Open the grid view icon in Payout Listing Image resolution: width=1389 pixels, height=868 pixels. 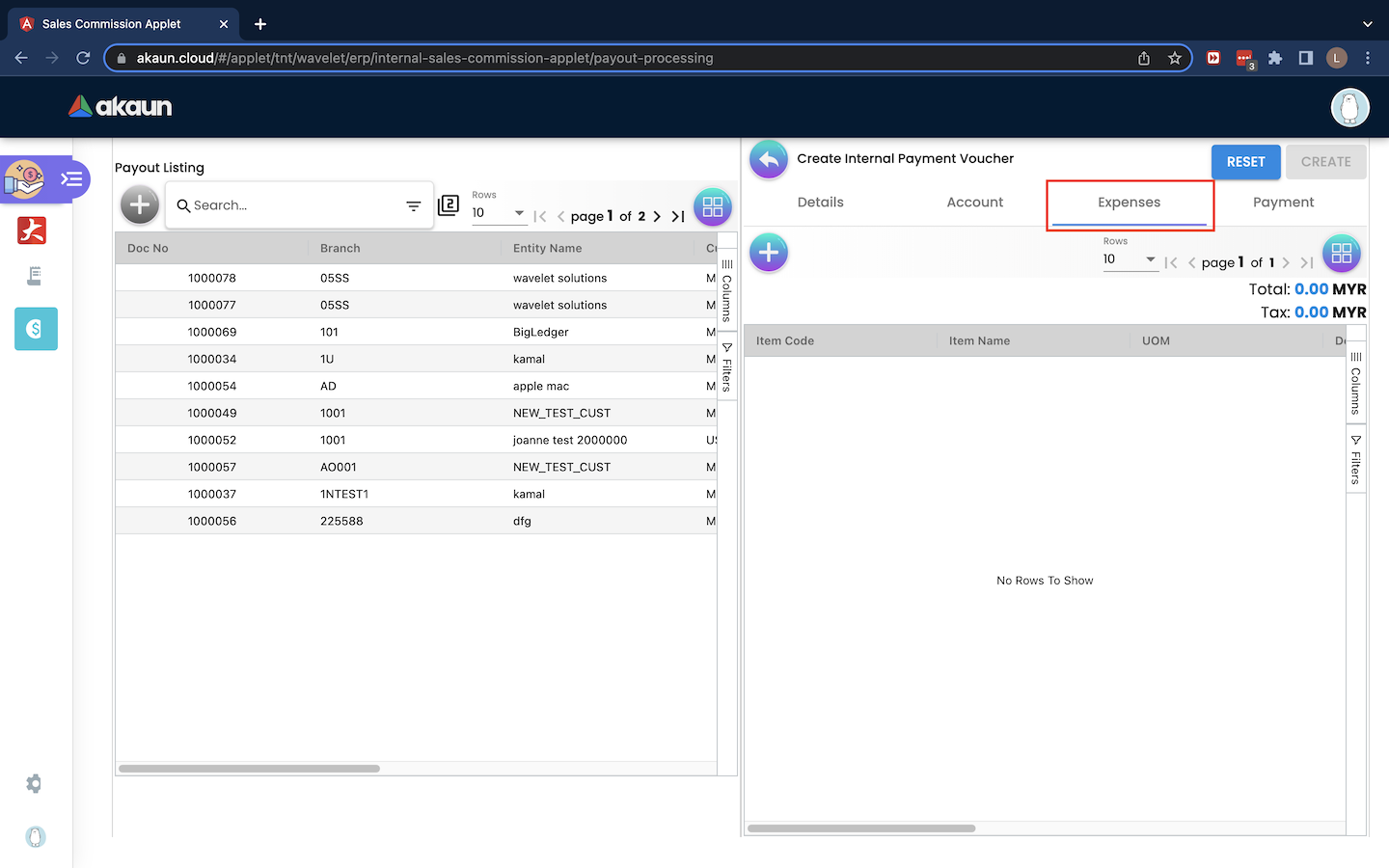point(713,206)
